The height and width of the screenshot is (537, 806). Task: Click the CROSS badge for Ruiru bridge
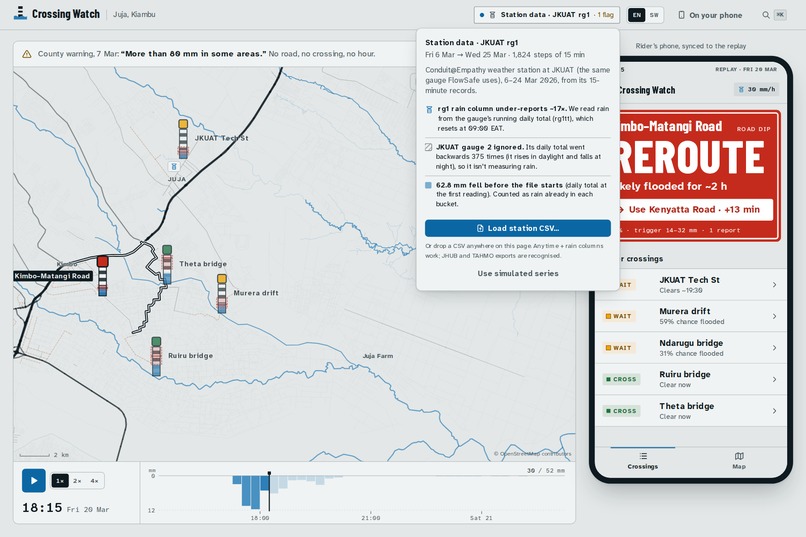pyautogui.click(x=621, y=379)
